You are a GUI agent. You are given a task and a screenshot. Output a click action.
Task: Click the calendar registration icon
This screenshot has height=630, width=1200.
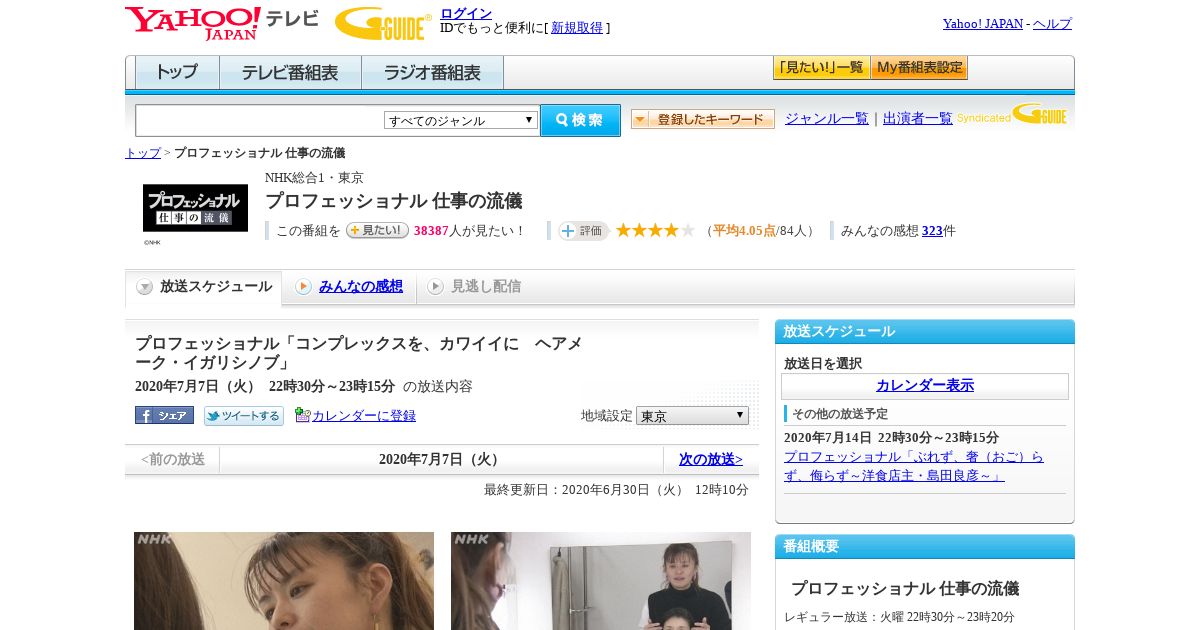[303, 415]
